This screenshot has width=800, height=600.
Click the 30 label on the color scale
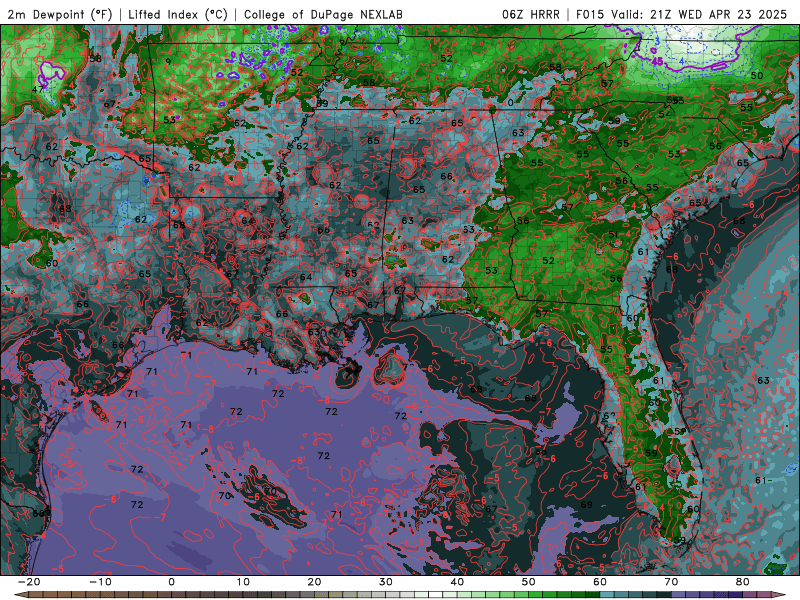386,582
